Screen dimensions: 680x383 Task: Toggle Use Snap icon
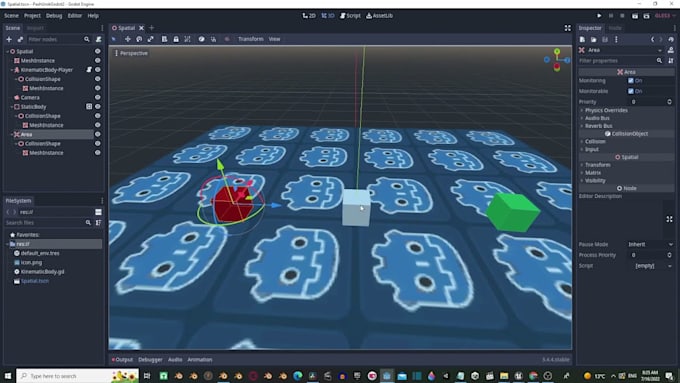click(213, 39)
